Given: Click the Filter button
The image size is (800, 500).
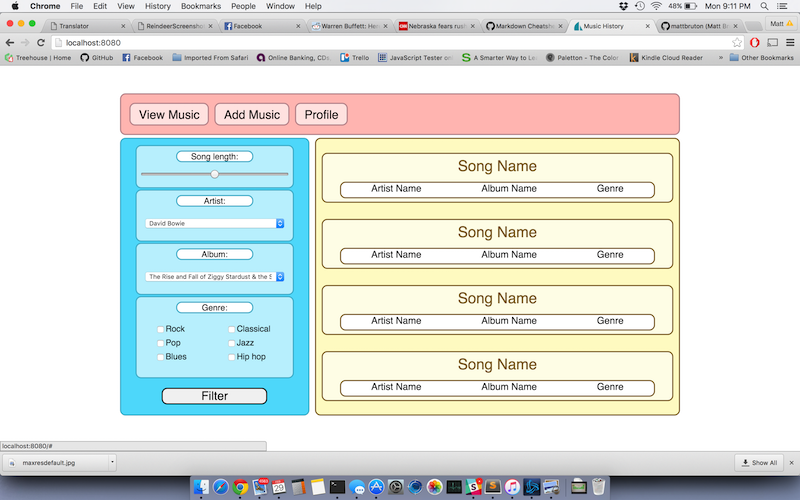Looking at the screenshot, I should (214, 396).
